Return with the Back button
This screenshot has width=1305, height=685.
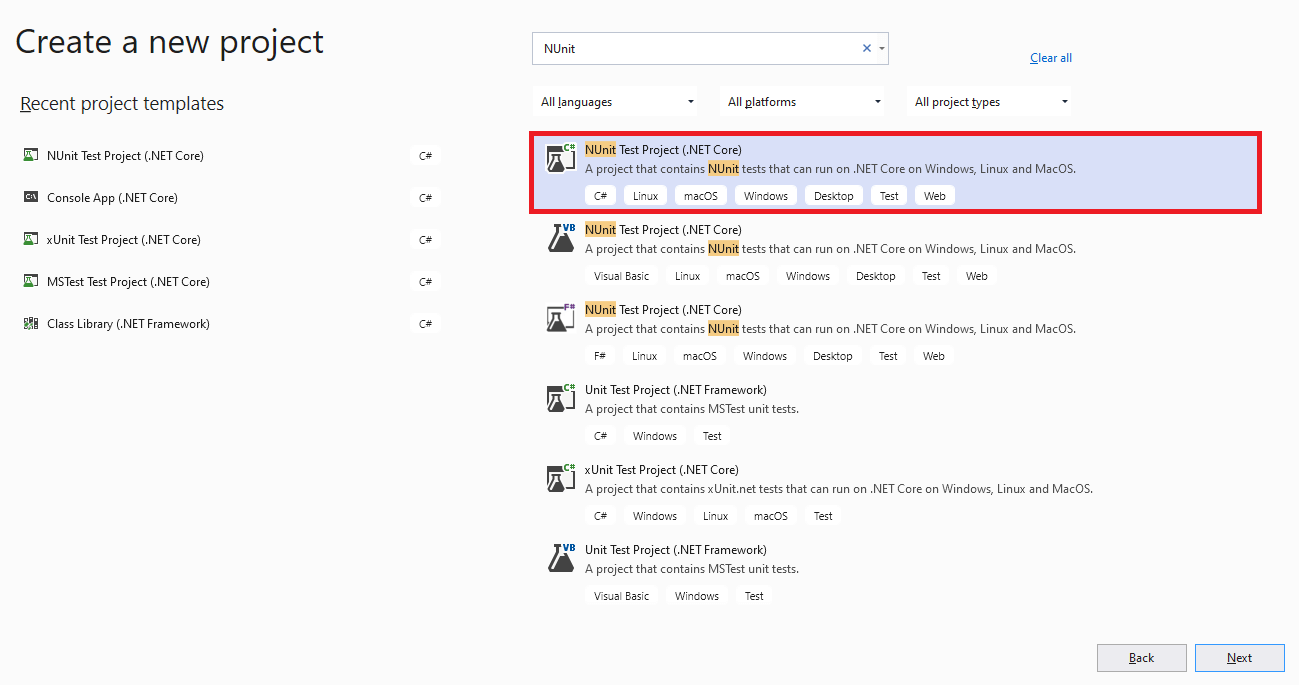click(x=1142, y=658)
